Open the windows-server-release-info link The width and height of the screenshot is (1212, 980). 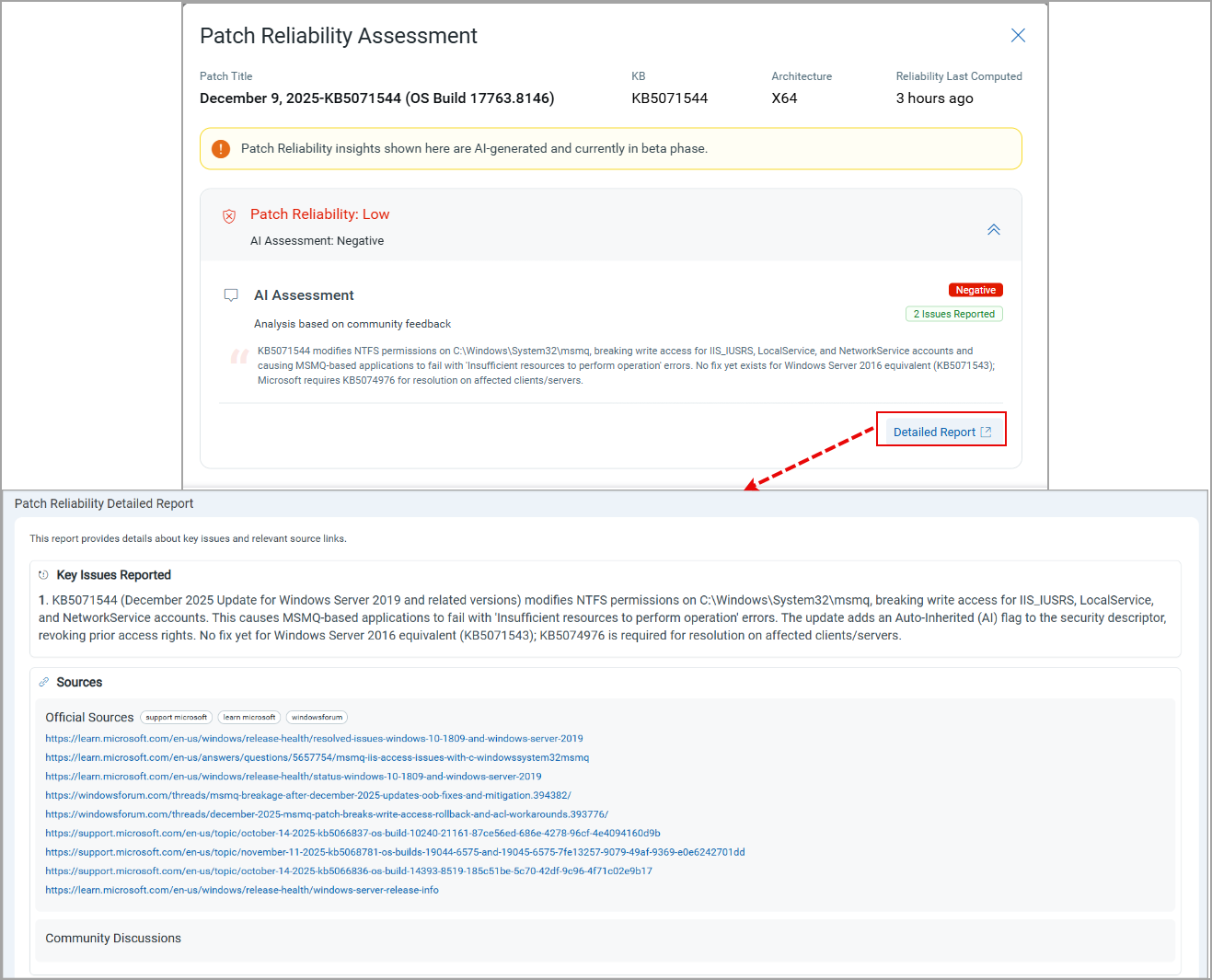coord(242,890)
